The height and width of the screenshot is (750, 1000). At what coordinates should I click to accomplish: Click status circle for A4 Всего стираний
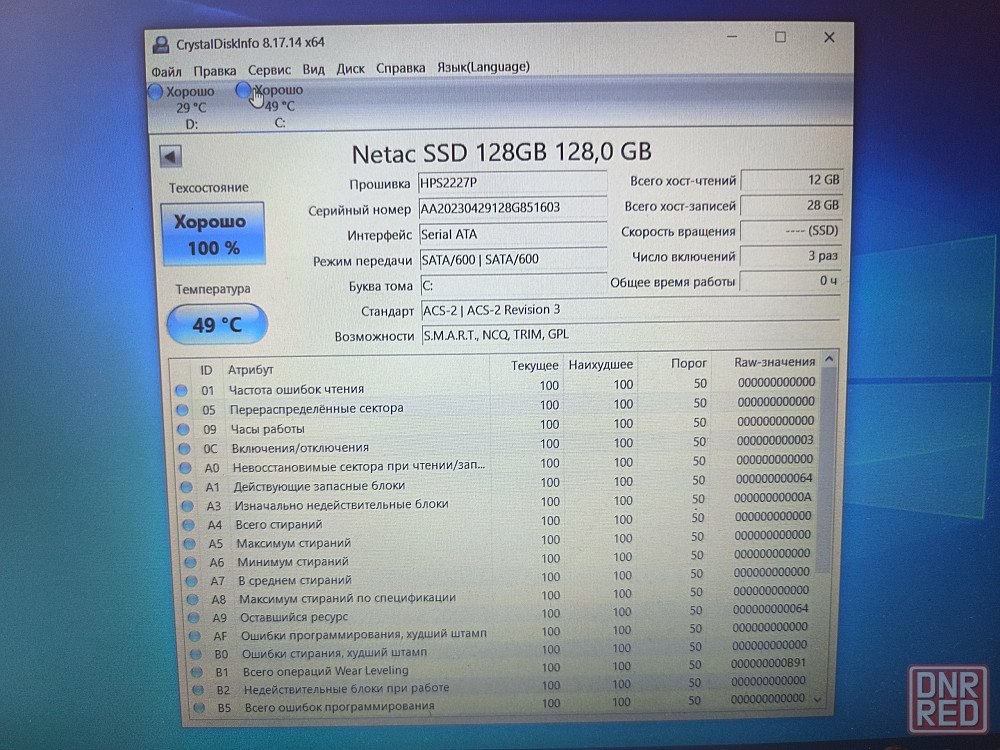(188, 525)
